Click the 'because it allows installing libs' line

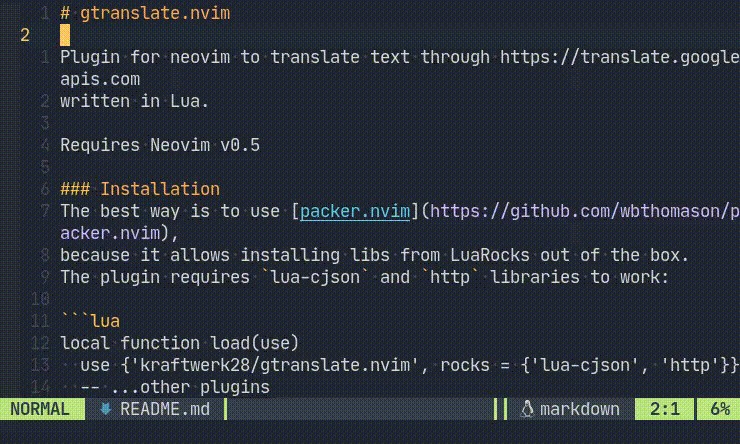(374, 255)
